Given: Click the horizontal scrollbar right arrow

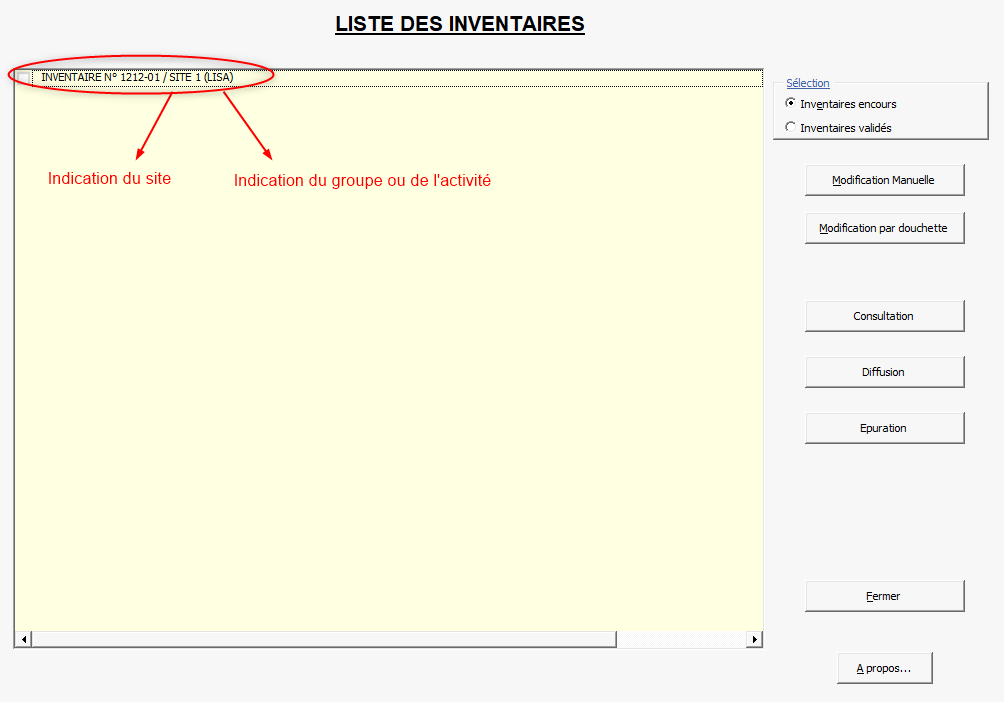Looking at the screenshot, I should (754, 639).
